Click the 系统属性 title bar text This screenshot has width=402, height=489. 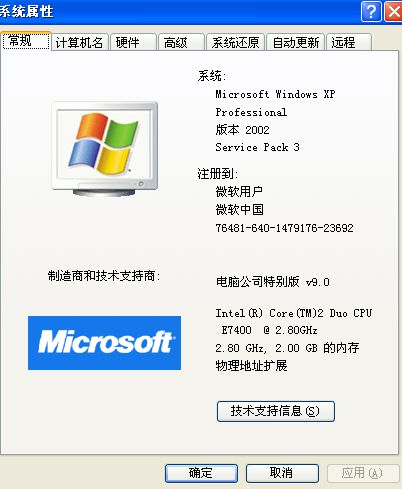point(27,12)
